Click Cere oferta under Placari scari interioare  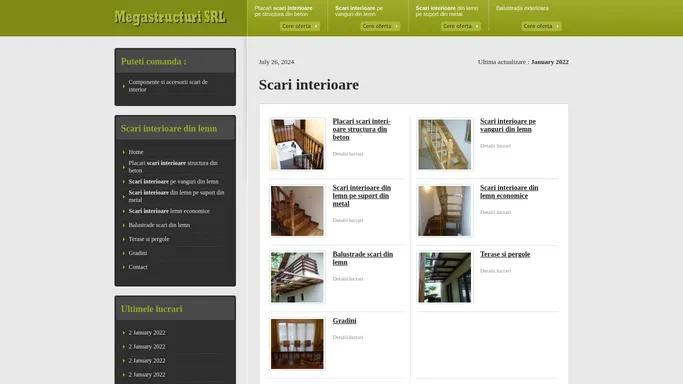(300, 26)
